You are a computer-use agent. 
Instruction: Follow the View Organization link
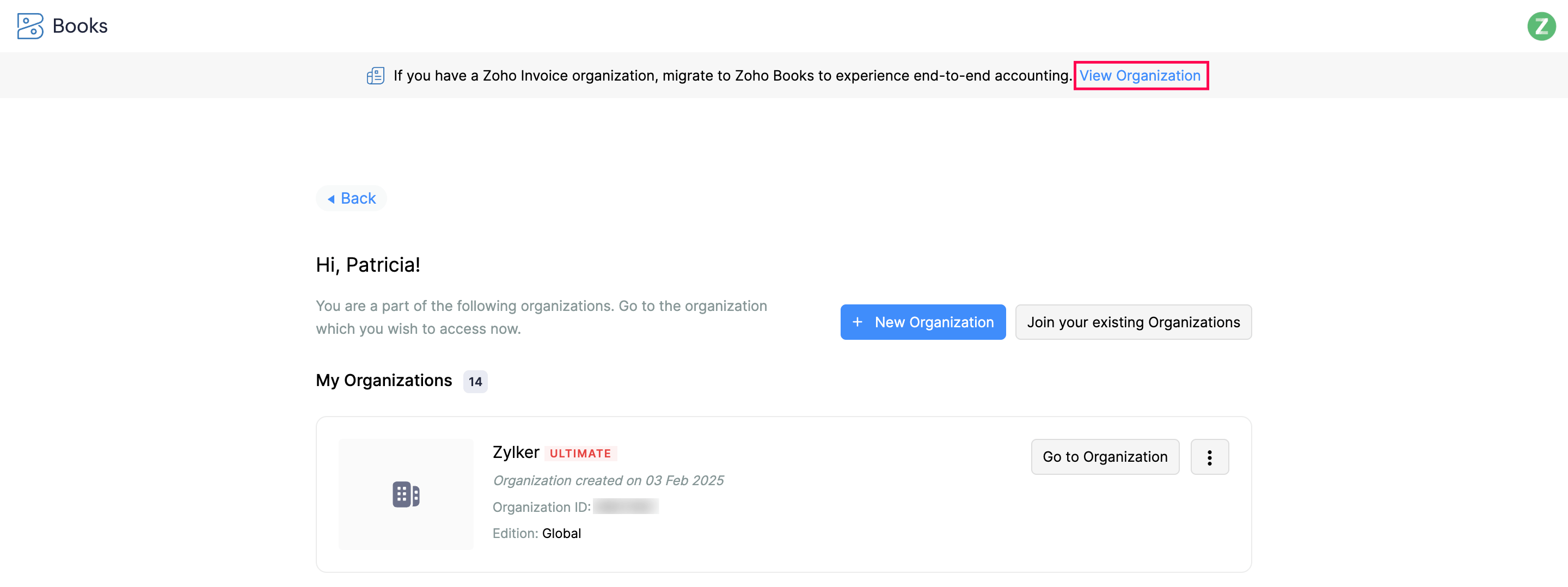(1140, 76)
